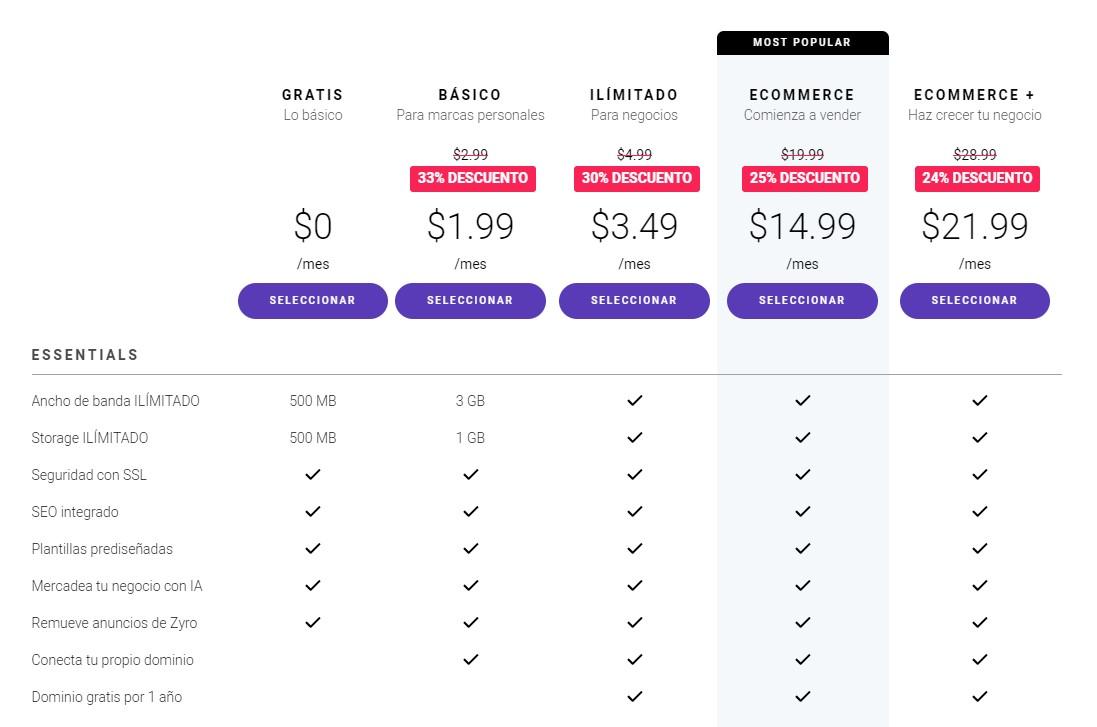Image resolution: width=1097 pixels, height=727 pixels.
Task: Toggle the Remueve anuncios de Zyro checkmark for Ecommerce
Action: click(802, 622)
